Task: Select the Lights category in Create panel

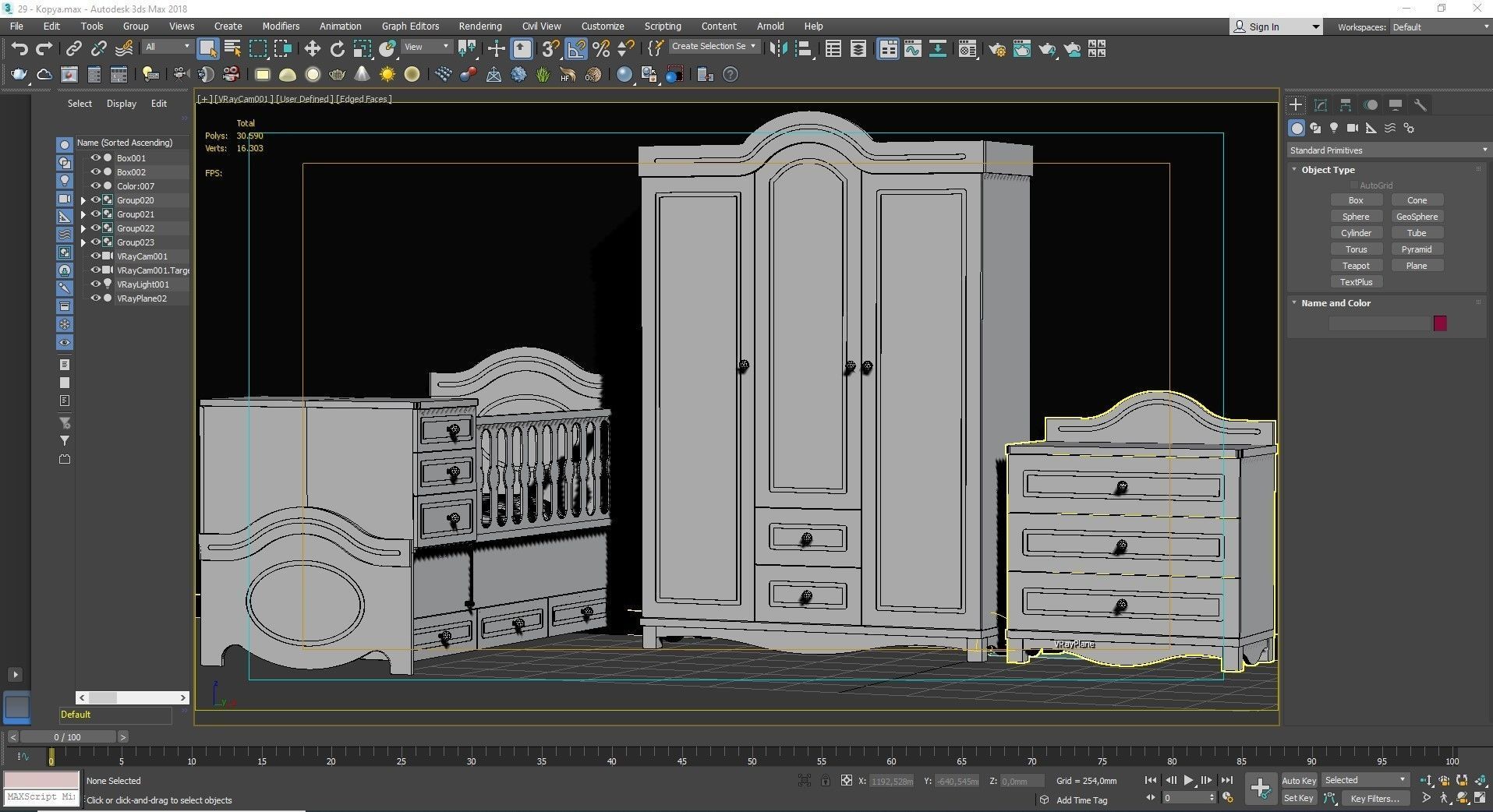Action: point(1334,128)
